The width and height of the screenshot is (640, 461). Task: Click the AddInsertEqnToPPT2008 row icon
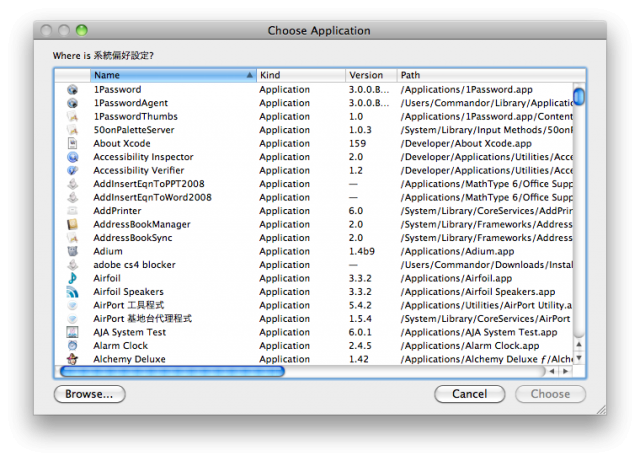(x=73, y=184)
